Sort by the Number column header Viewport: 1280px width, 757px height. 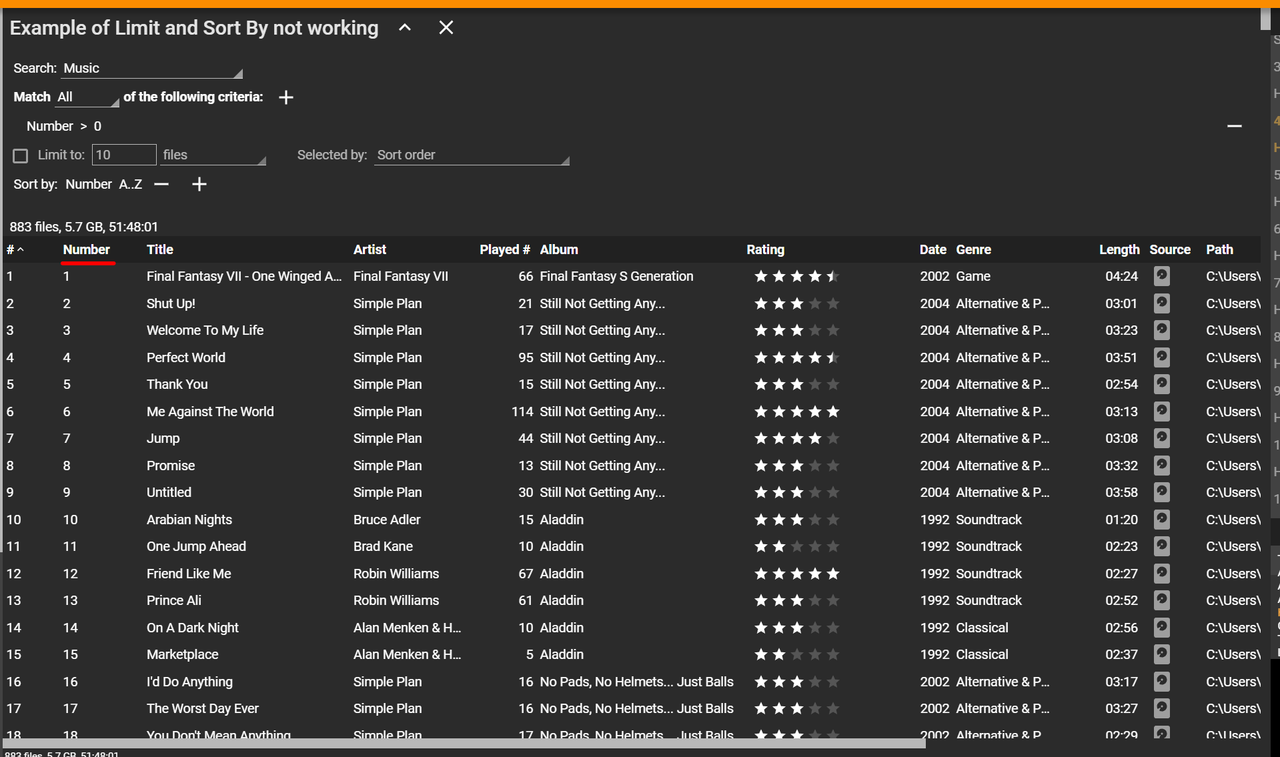[86, 250]
